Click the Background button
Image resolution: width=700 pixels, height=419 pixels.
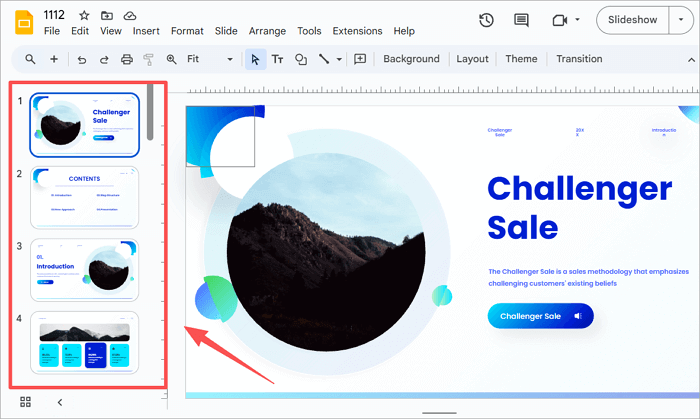(411, 59)
